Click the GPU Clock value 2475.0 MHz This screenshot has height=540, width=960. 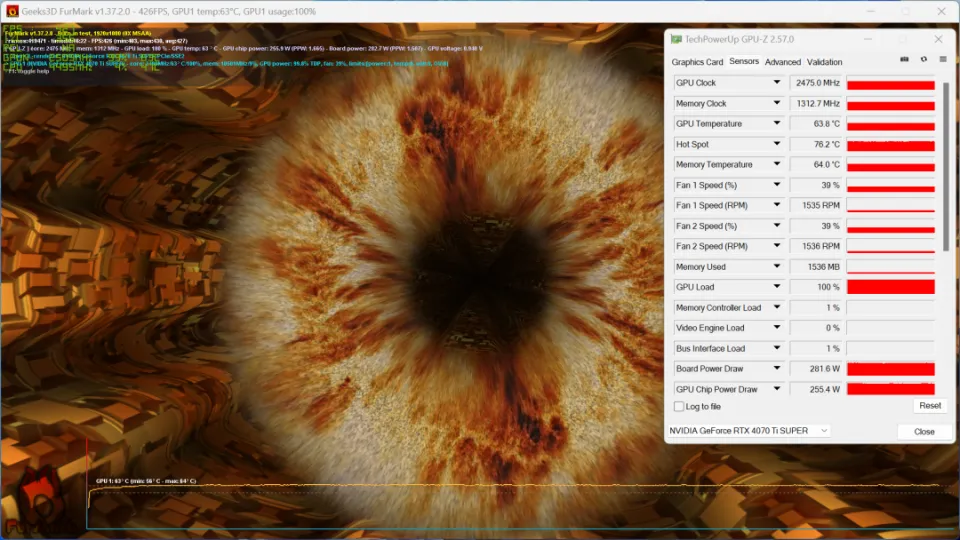coord(817,83)
